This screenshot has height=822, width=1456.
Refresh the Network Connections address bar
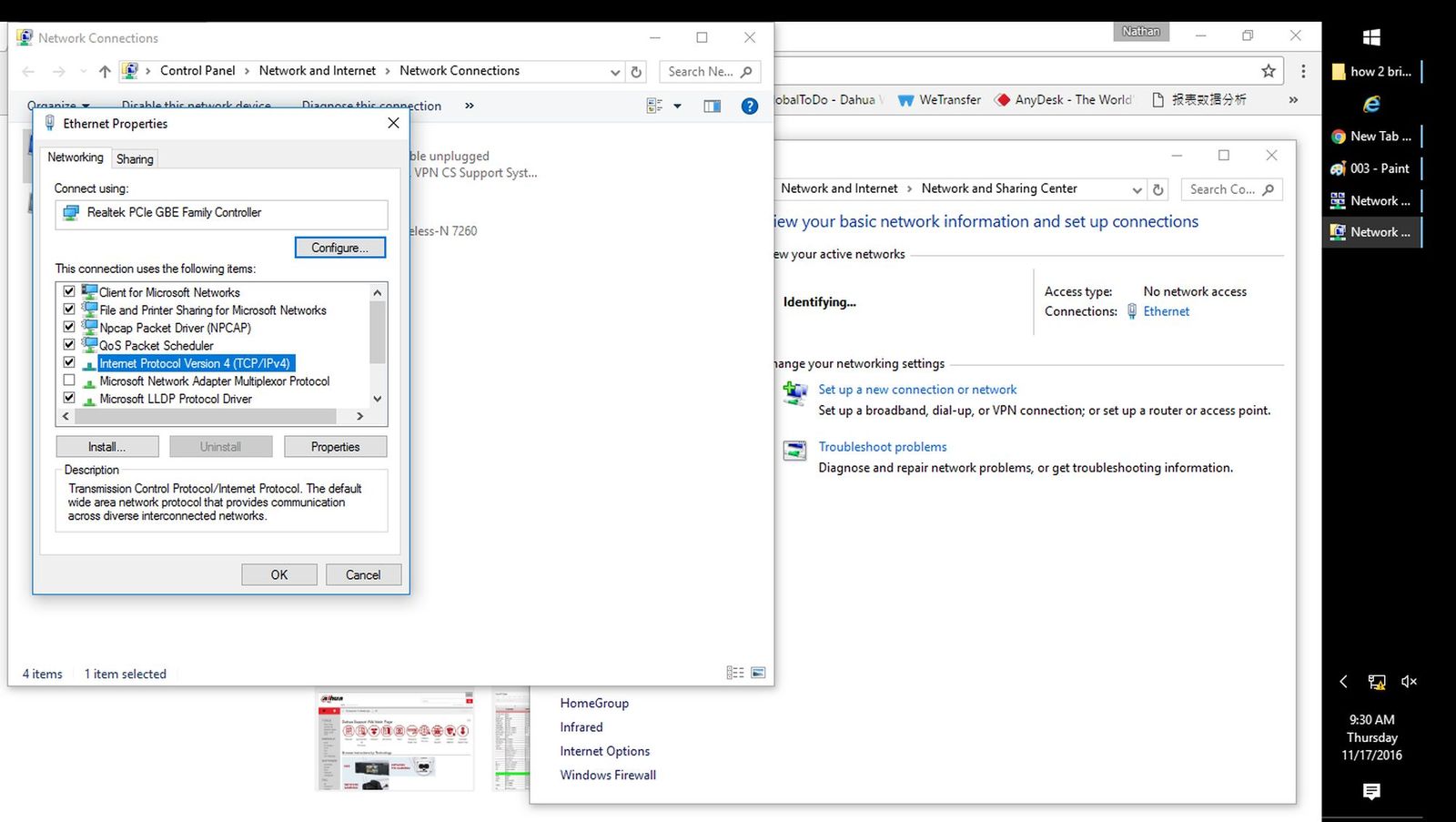tap(637, 72)
